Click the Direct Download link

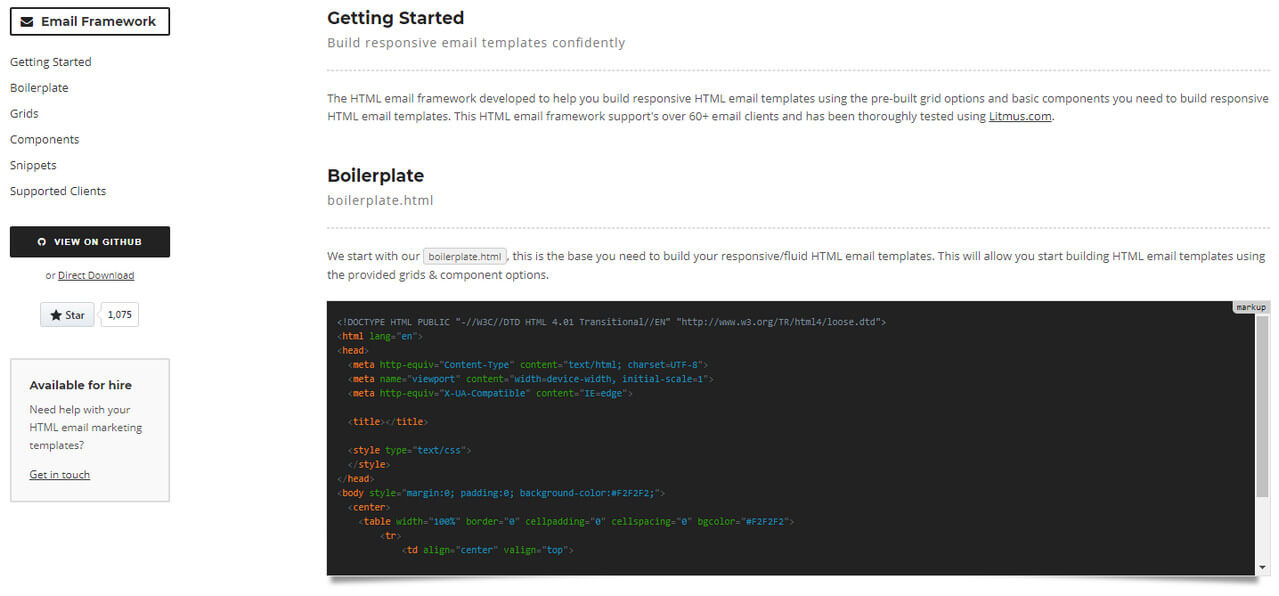pyautogui.click(x=96, y=275)
